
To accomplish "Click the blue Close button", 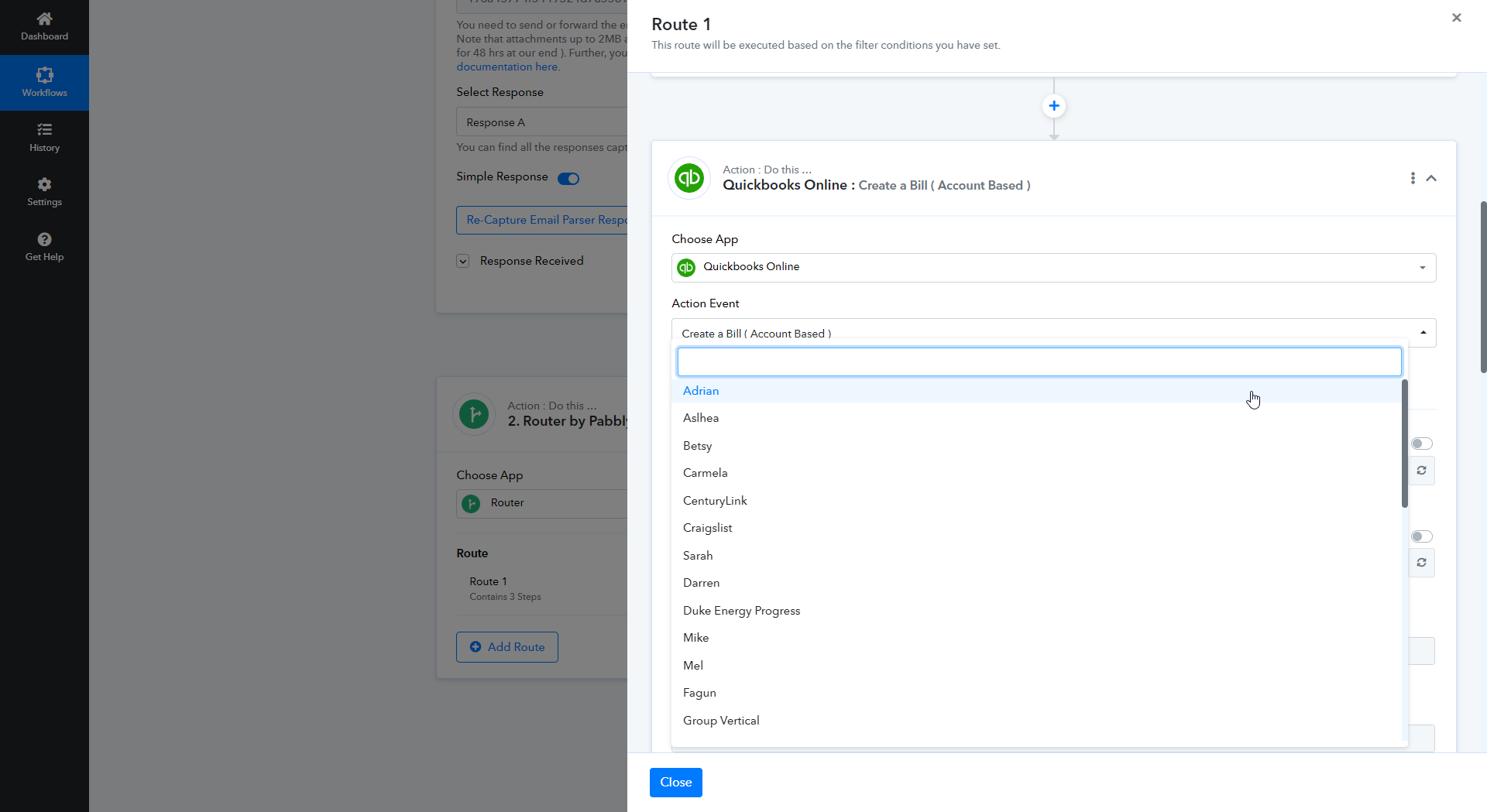I will point(675,783).
